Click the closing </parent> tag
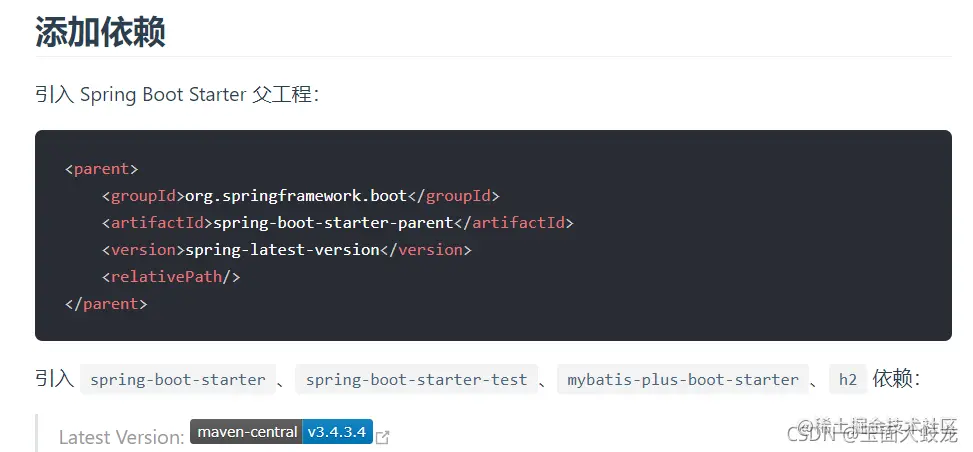The image size is (973, 452). (106, 303)
